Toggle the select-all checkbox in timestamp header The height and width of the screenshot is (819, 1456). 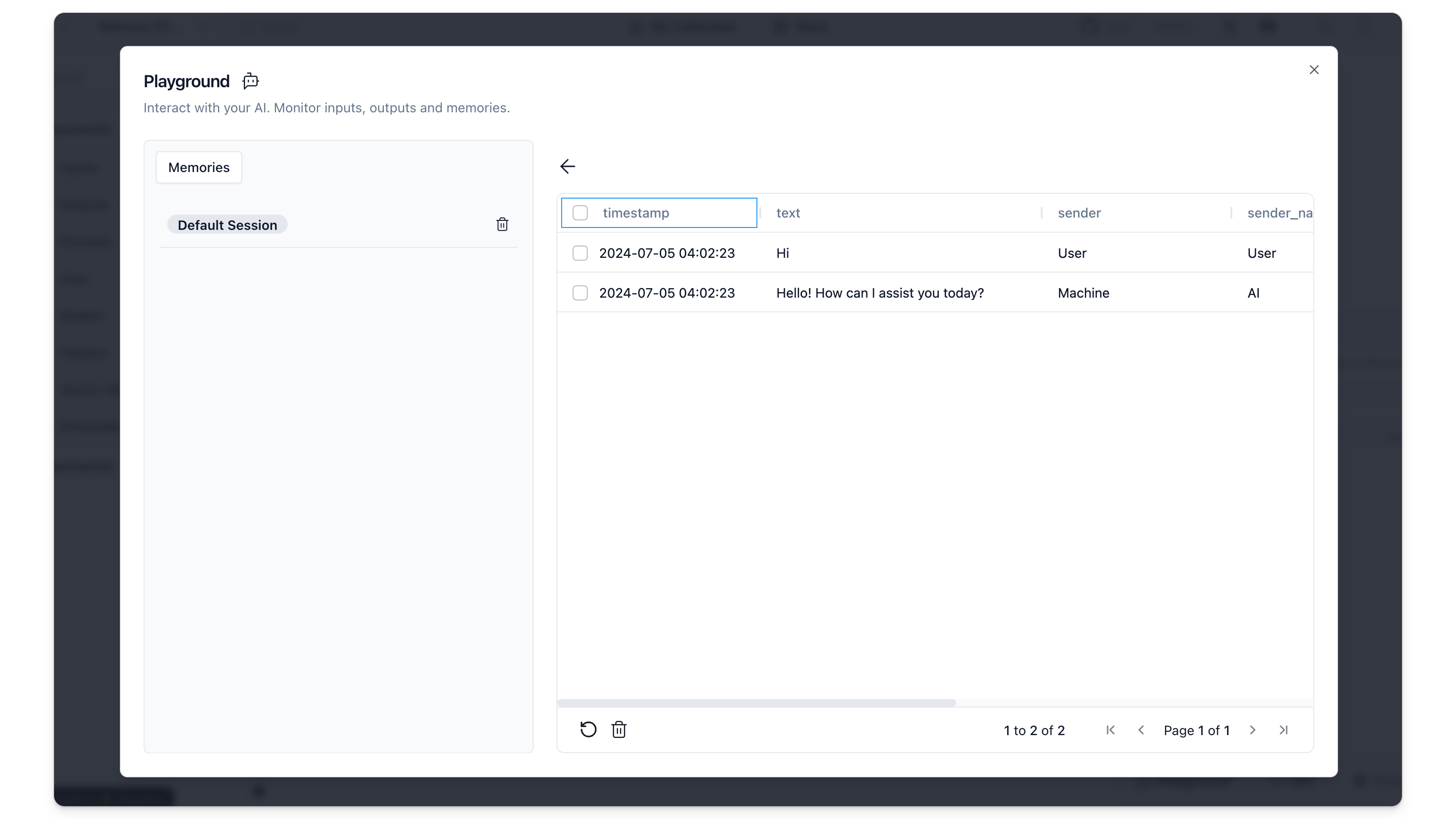tap(580, 213)
